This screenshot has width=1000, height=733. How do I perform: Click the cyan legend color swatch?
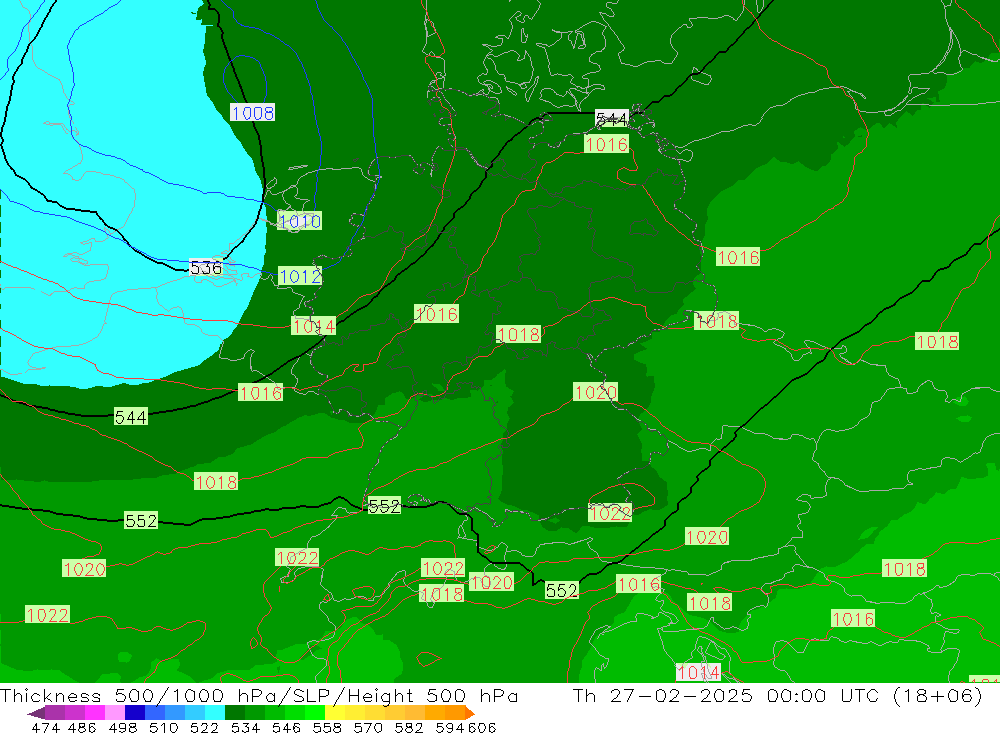click(x=215, y=713)
